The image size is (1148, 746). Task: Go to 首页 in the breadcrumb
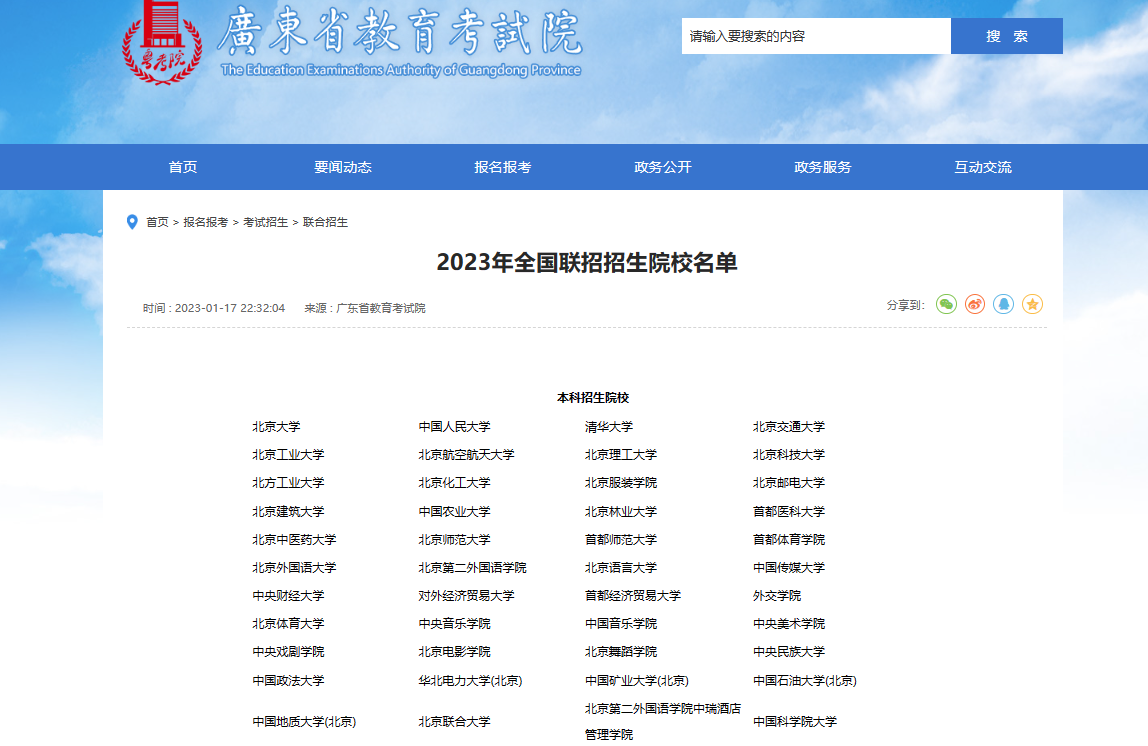pos(157,222)
